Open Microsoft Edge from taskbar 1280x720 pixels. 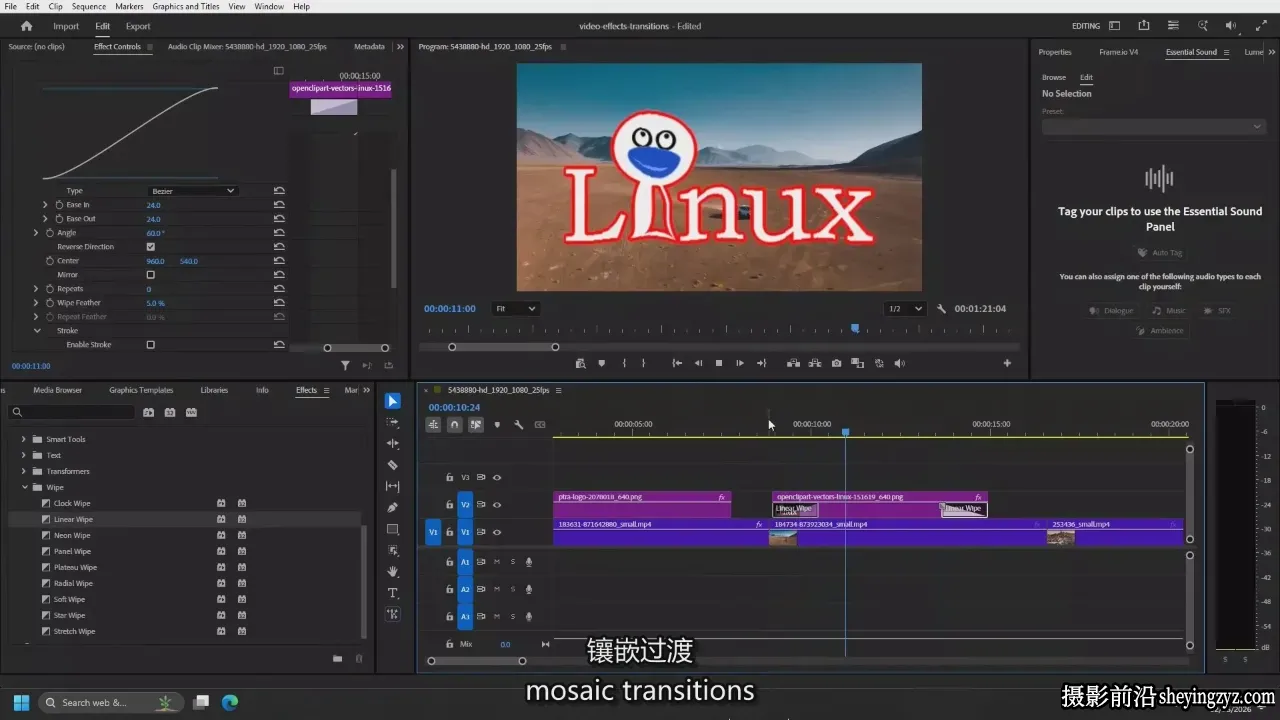pyautogui.click(x=230, y=702)
